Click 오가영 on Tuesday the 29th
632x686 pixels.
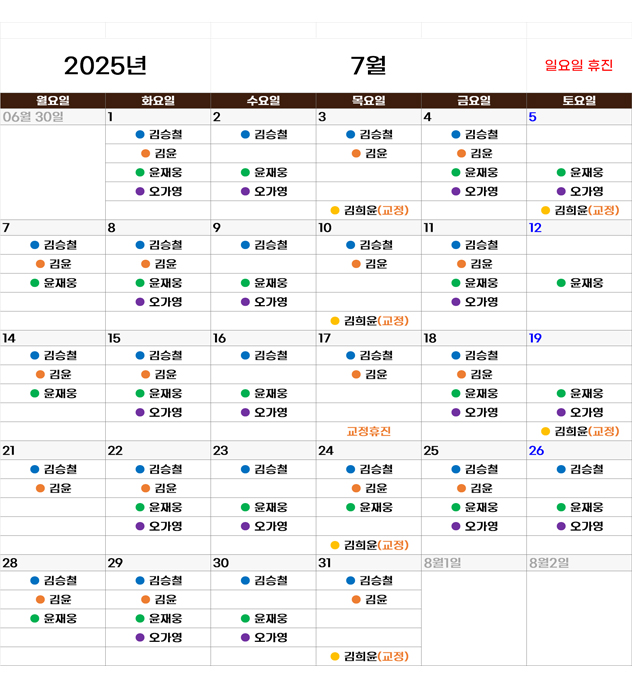click(x=159, y=637)
